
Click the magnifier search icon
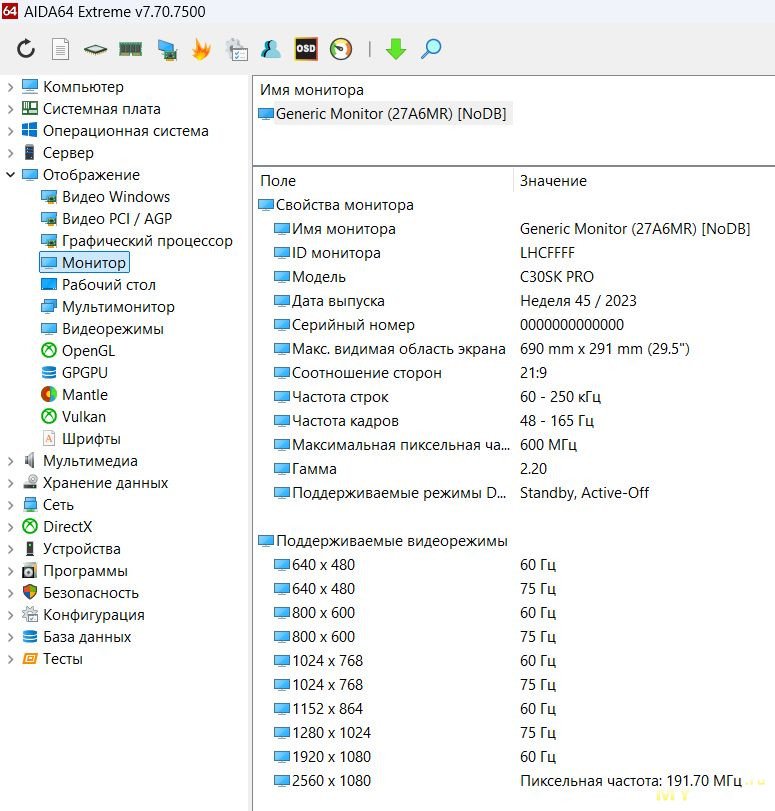point(430,49)
